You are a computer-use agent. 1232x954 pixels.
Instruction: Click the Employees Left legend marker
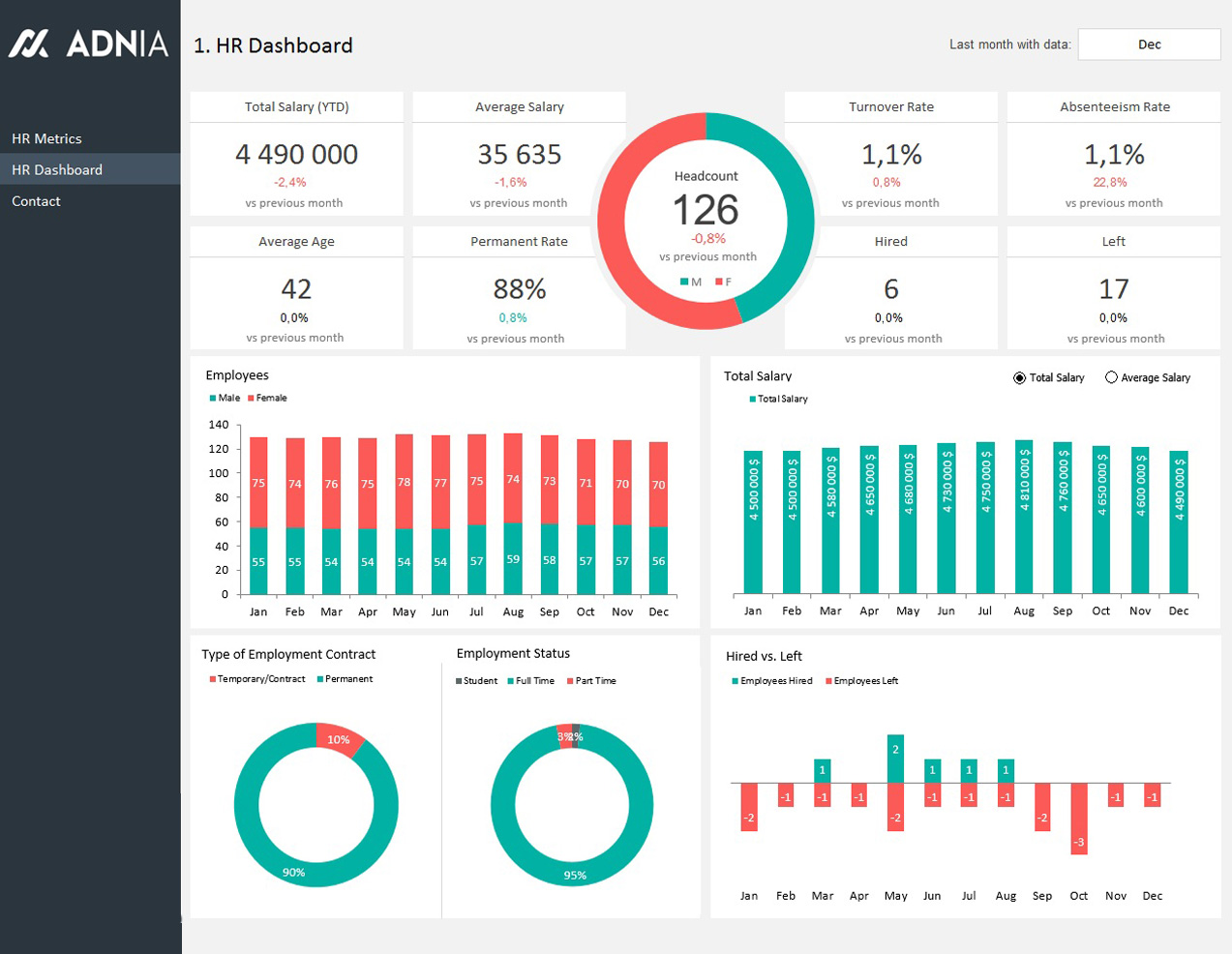click(828, 681)
